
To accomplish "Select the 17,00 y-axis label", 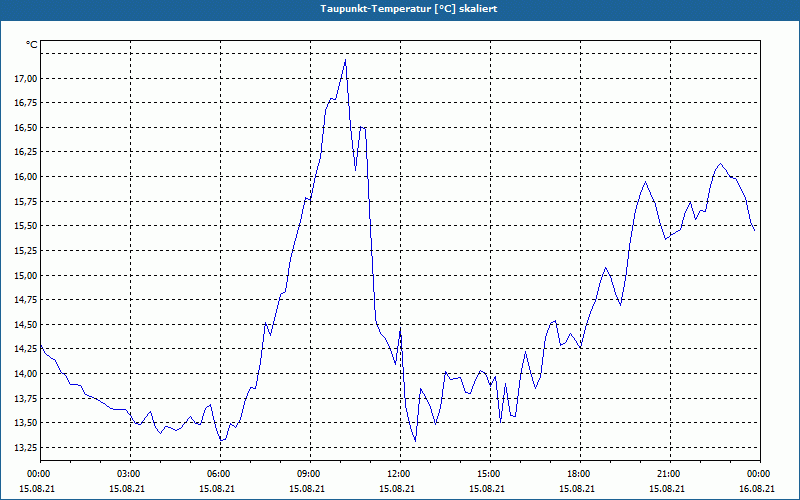I will tap(26, 78).
